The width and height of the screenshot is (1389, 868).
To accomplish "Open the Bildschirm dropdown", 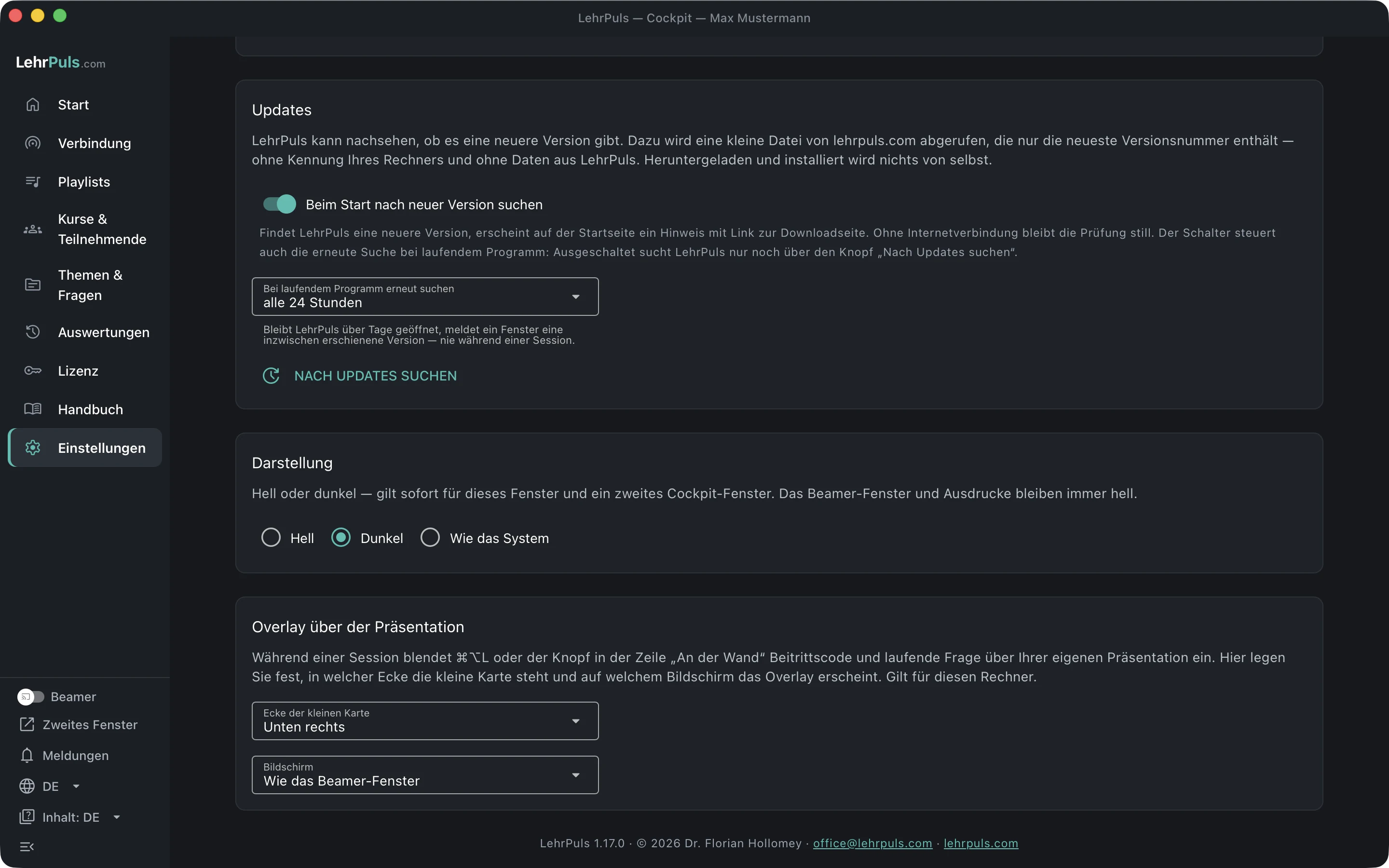I will click(x=425, y=775).
